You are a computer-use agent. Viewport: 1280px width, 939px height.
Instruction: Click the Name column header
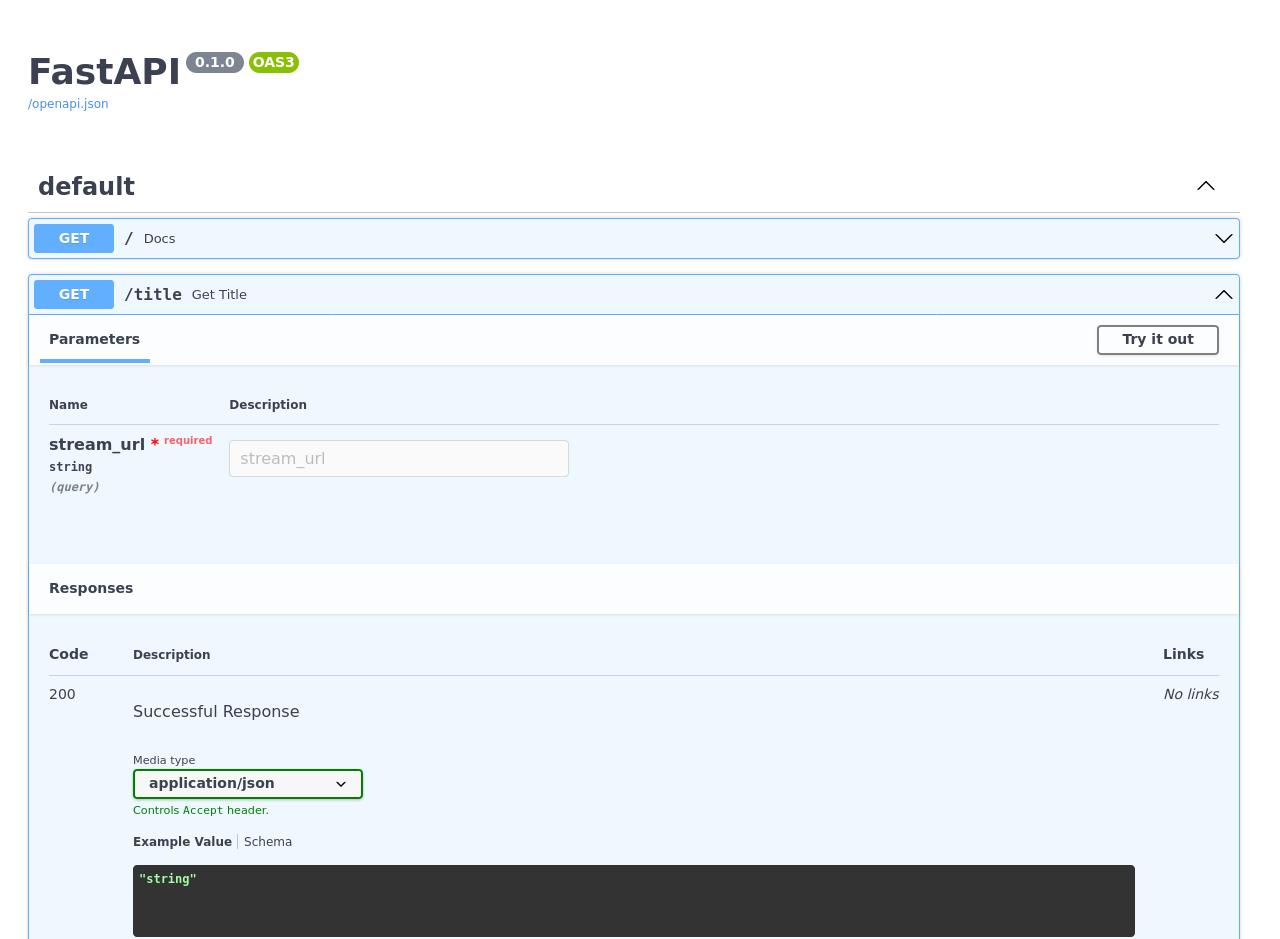pyautogui.click(x=68, y=405)
